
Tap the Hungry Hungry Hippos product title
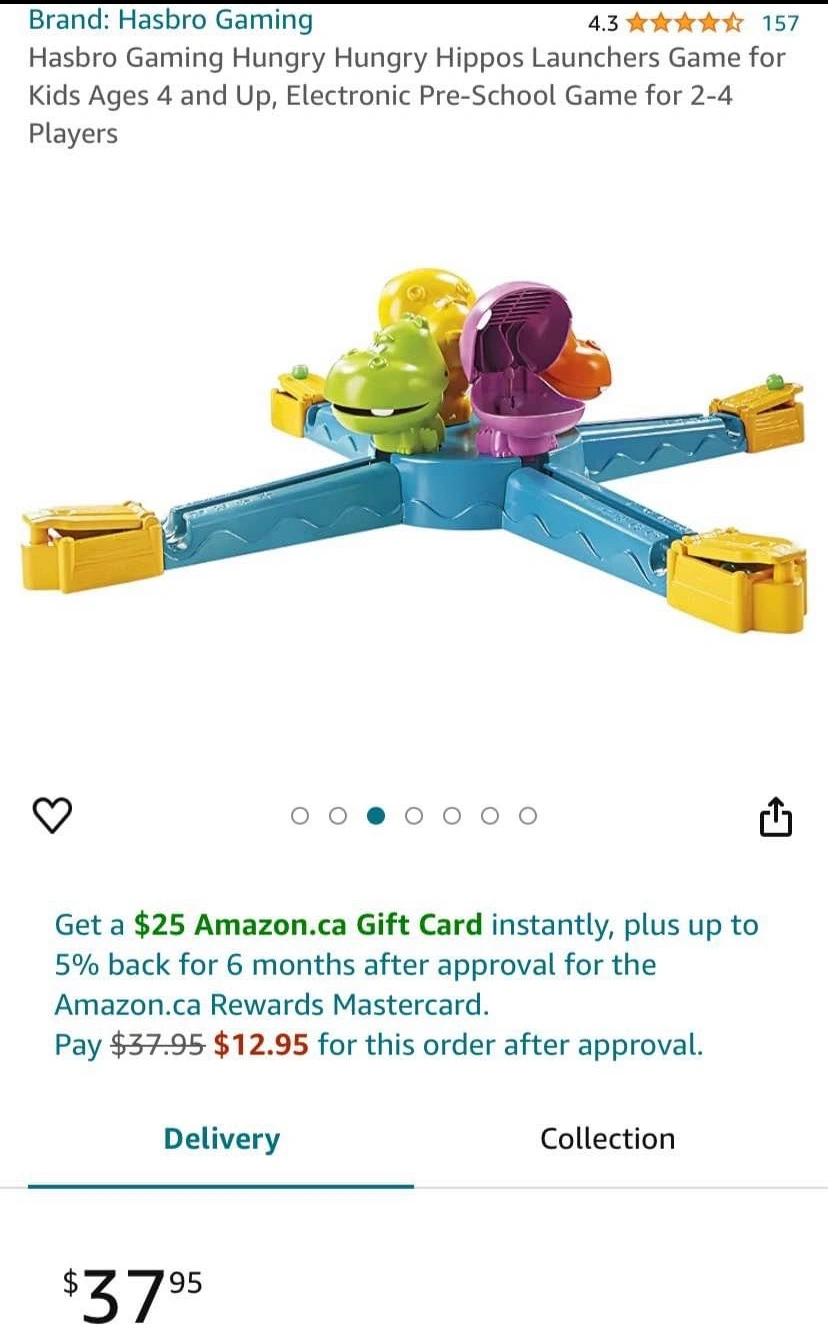407,95
